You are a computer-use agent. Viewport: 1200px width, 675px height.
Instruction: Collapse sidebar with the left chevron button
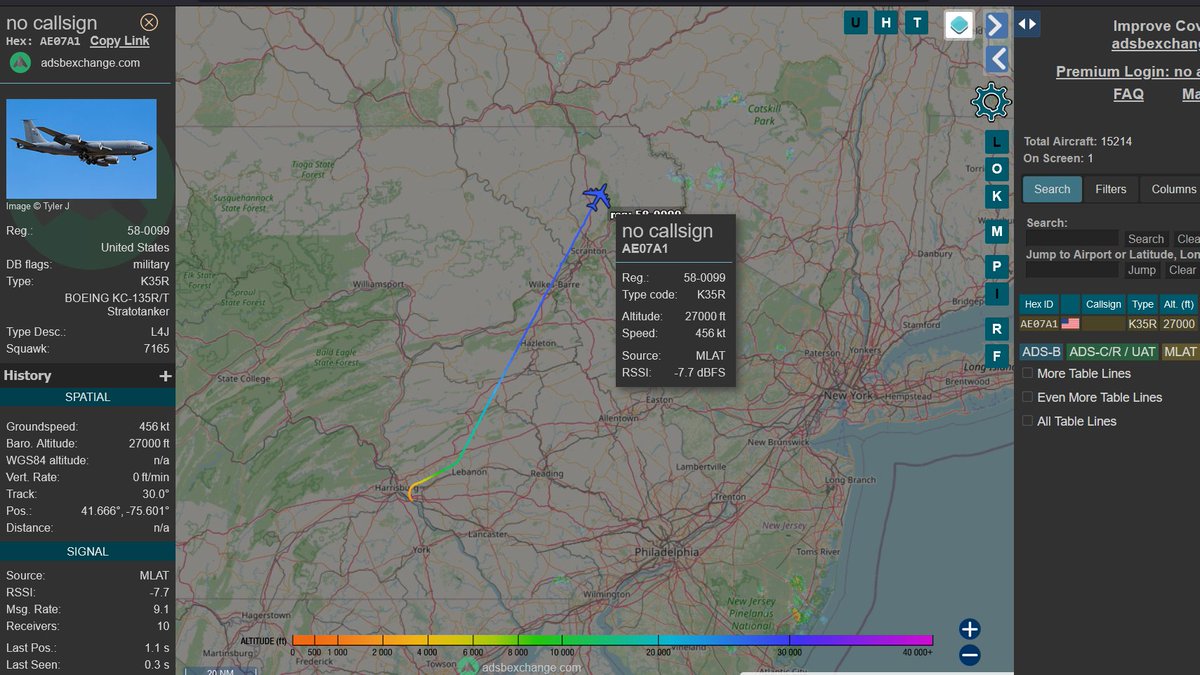coord(996,59)
